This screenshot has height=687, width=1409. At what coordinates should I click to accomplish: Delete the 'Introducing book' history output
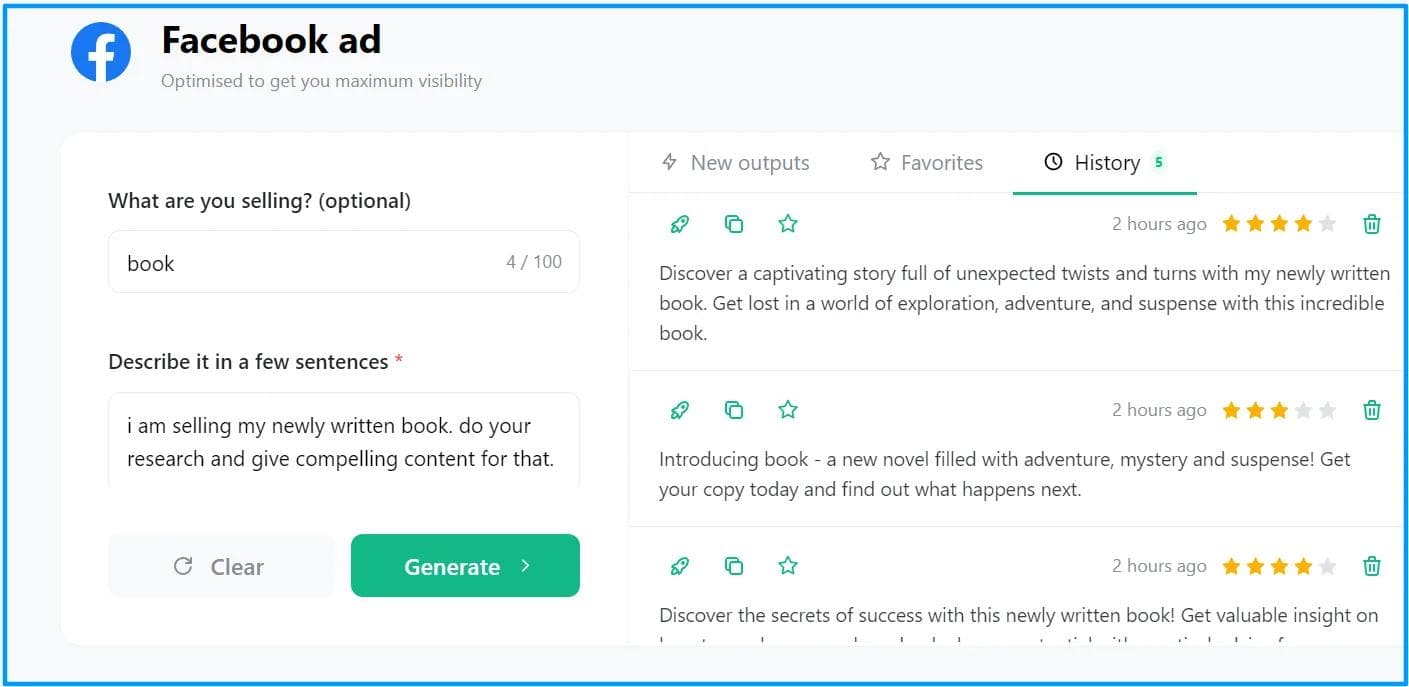click(x=1372, y=410)
